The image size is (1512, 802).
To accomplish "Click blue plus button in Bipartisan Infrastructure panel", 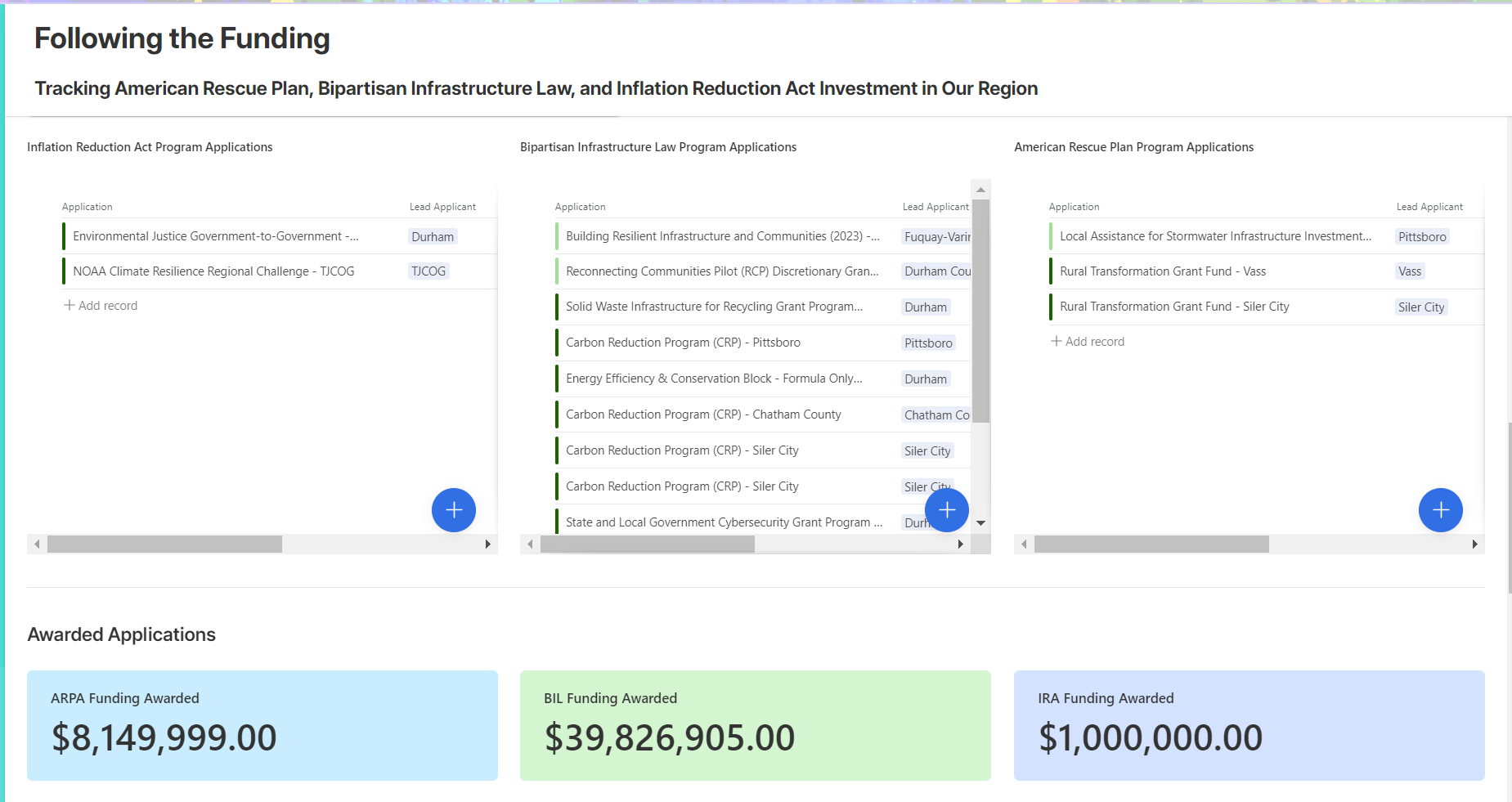I will coord(946,510).
